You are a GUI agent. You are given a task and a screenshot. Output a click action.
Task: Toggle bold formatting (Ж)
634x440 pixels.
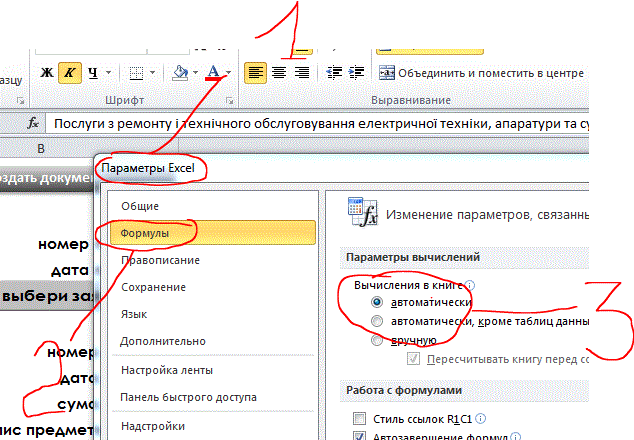(47, 73)
